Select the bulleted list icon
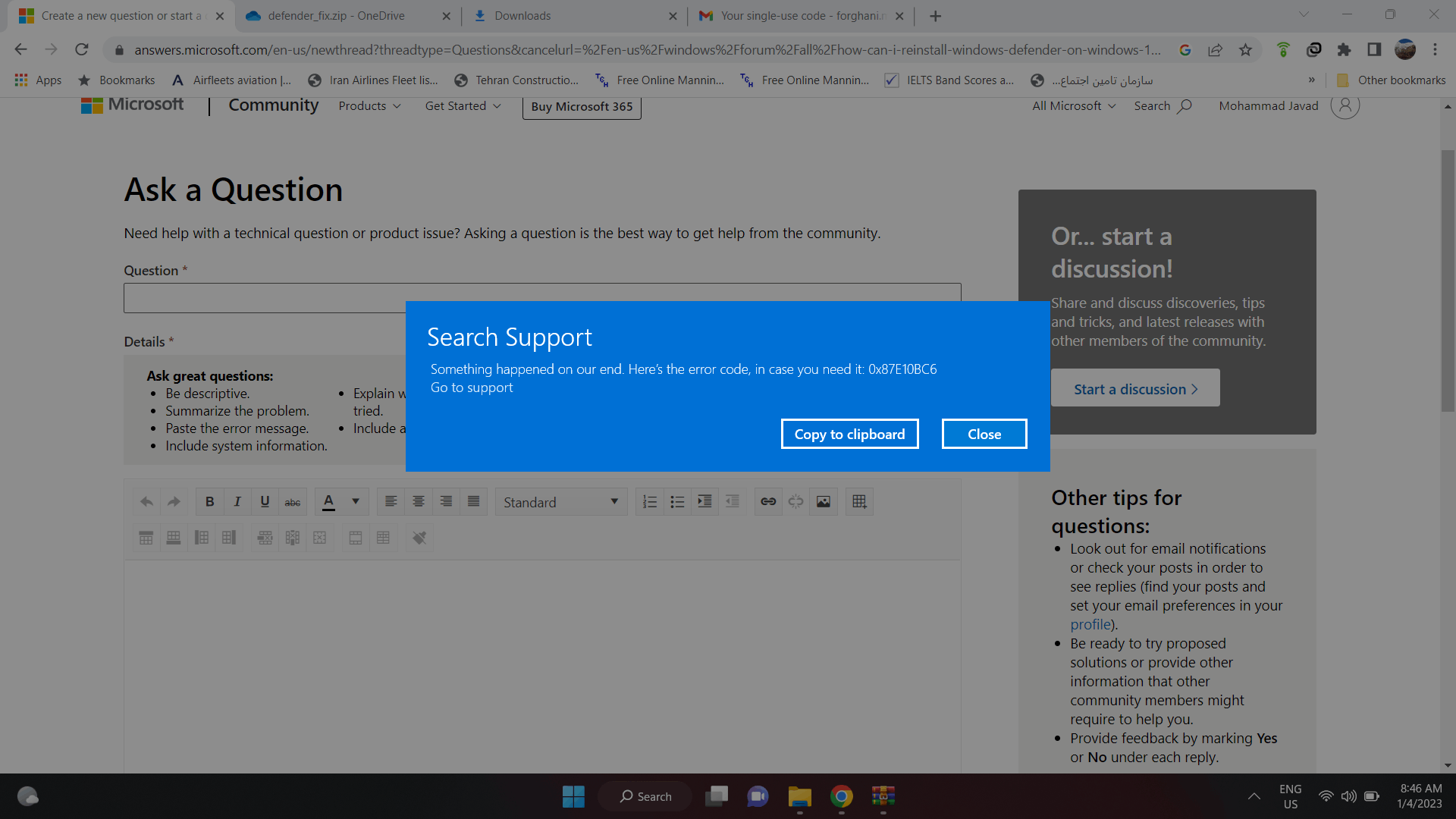 point(677,501)
